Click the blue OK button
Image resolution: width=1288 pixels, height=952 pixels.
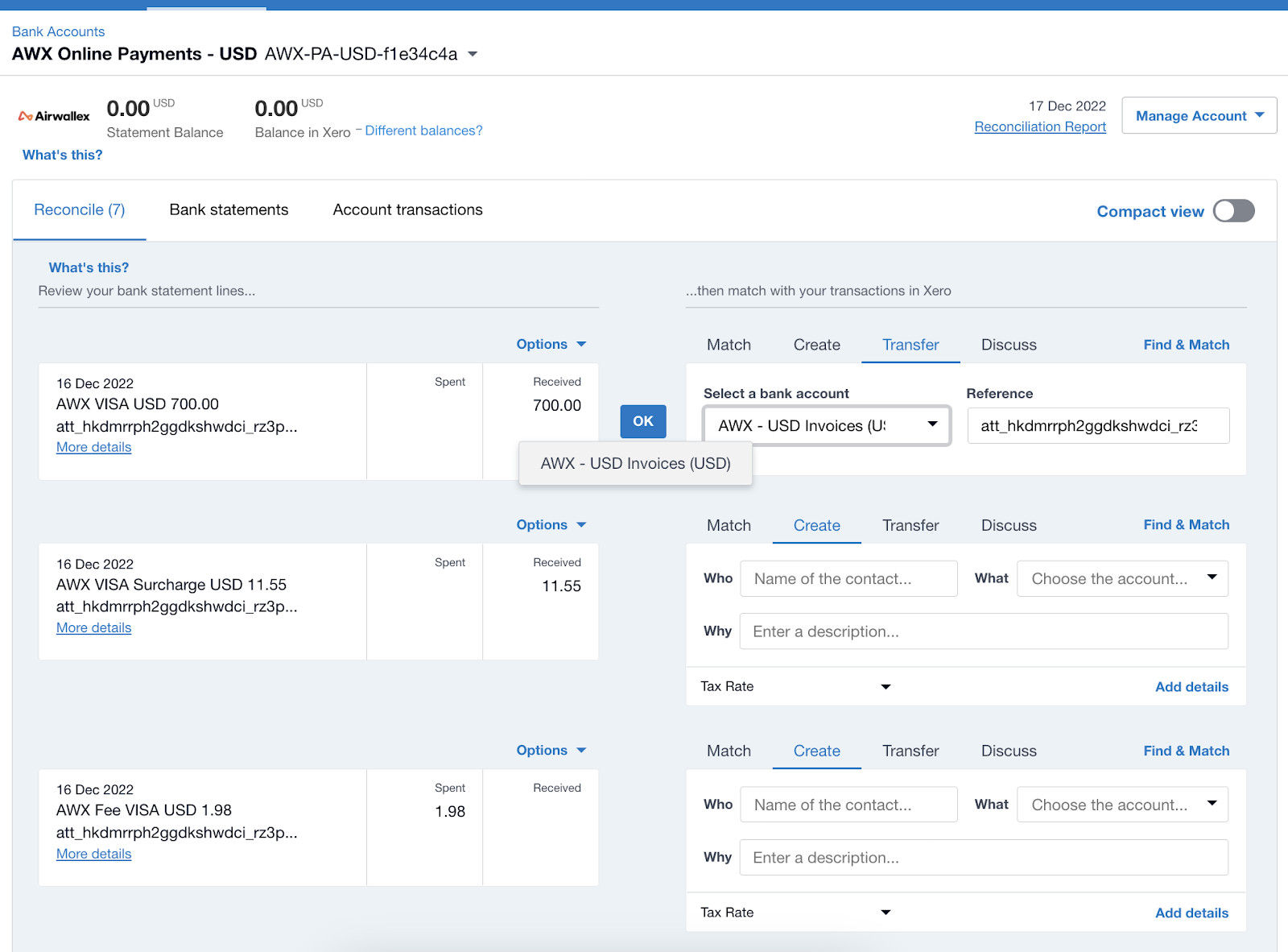643,421
